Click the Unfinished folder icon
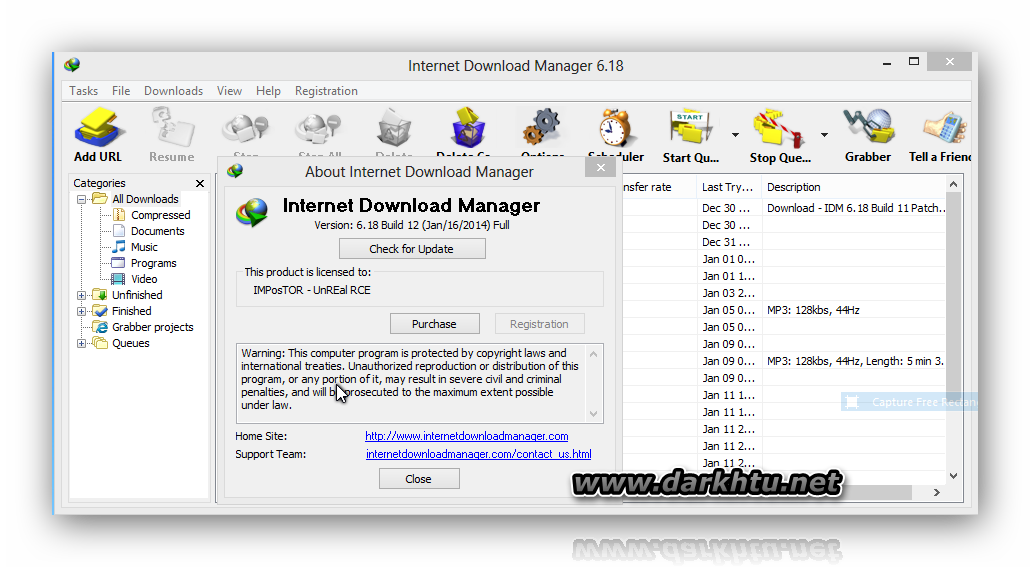 [x=100, y=294]
